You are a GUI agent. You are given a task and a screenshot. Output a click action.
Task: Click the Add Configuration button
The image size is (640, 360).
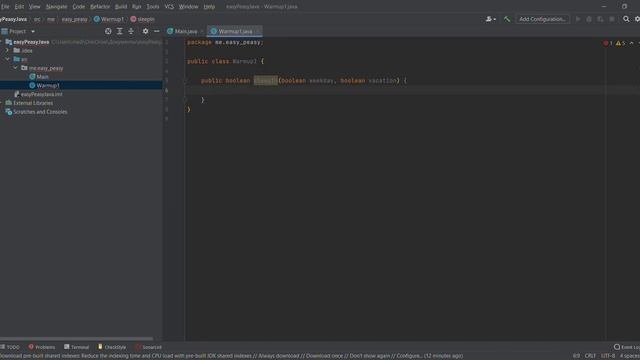tap(542, 19)
